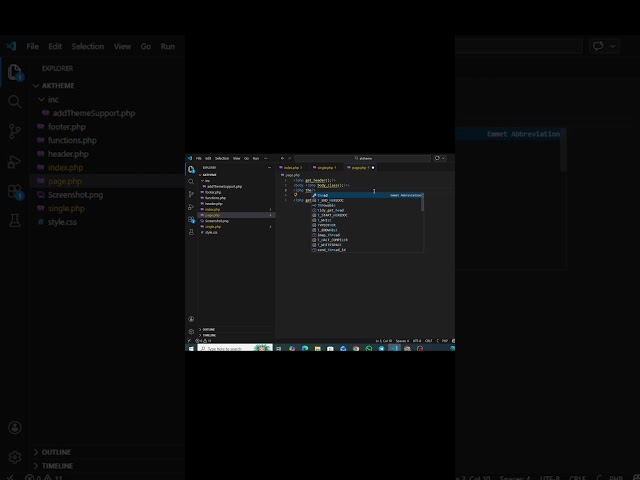Image resolution: width=640 pixels, height=480 pixels.
Task: Go forward with the title bar arrow
Action: (289, 158)
